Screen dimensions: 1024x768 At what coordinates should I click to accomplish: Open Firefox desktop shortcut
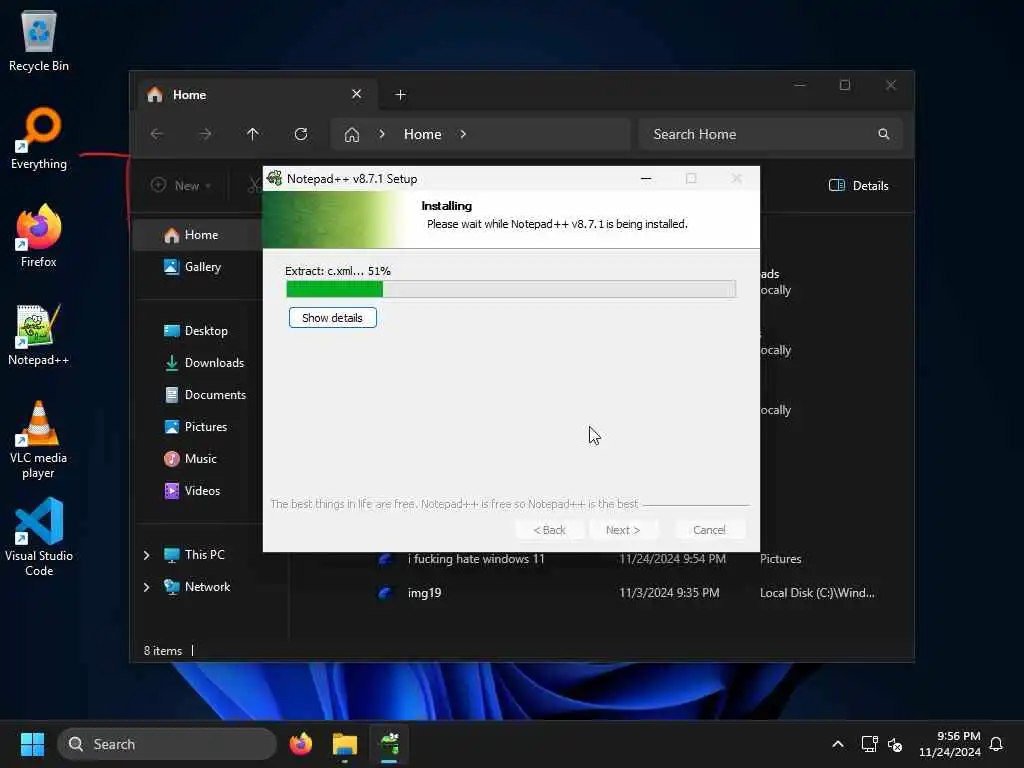[x=39, y=236]
